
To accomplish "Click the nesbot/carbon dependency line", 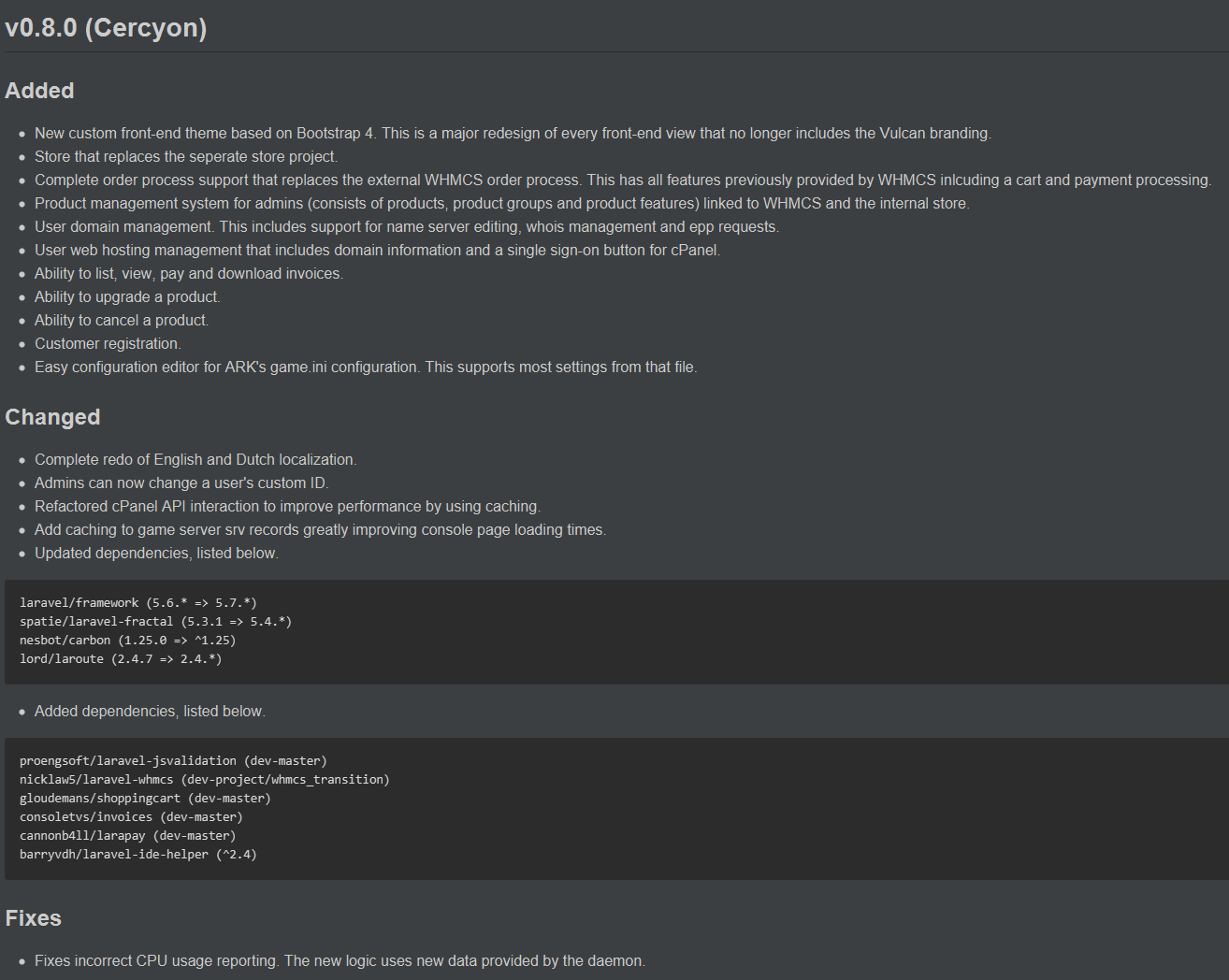I will click(x=127, y=641).
